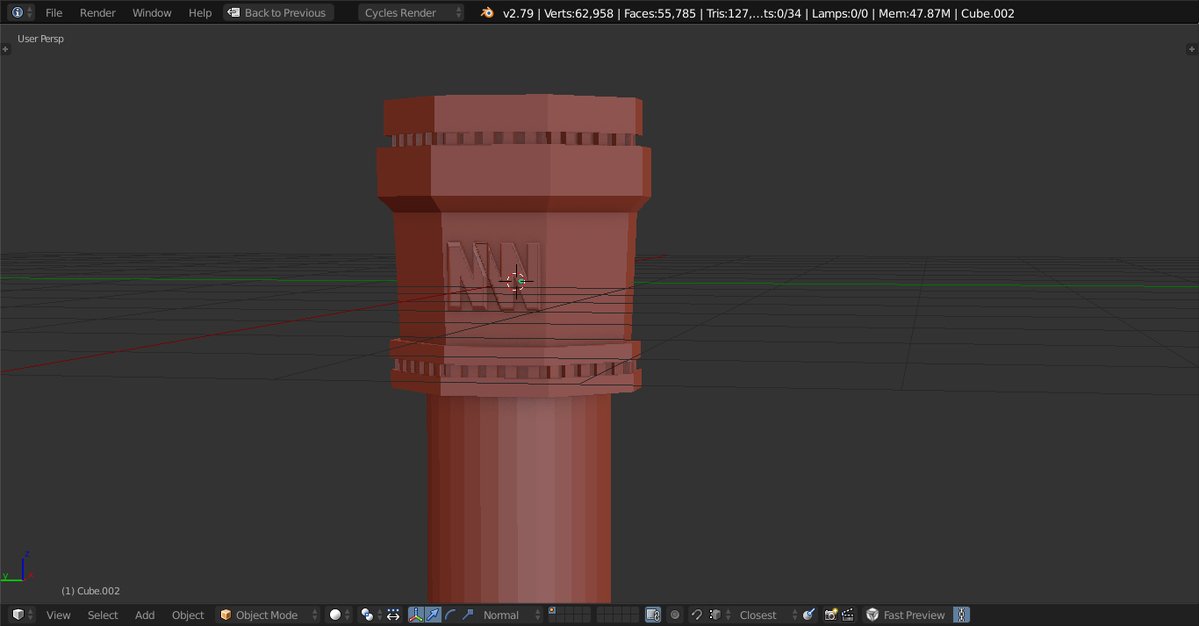Viewport: 1199px width, 626px height.
Task: Toggle align rotation with snapping target
Action: tap(809, 615)
